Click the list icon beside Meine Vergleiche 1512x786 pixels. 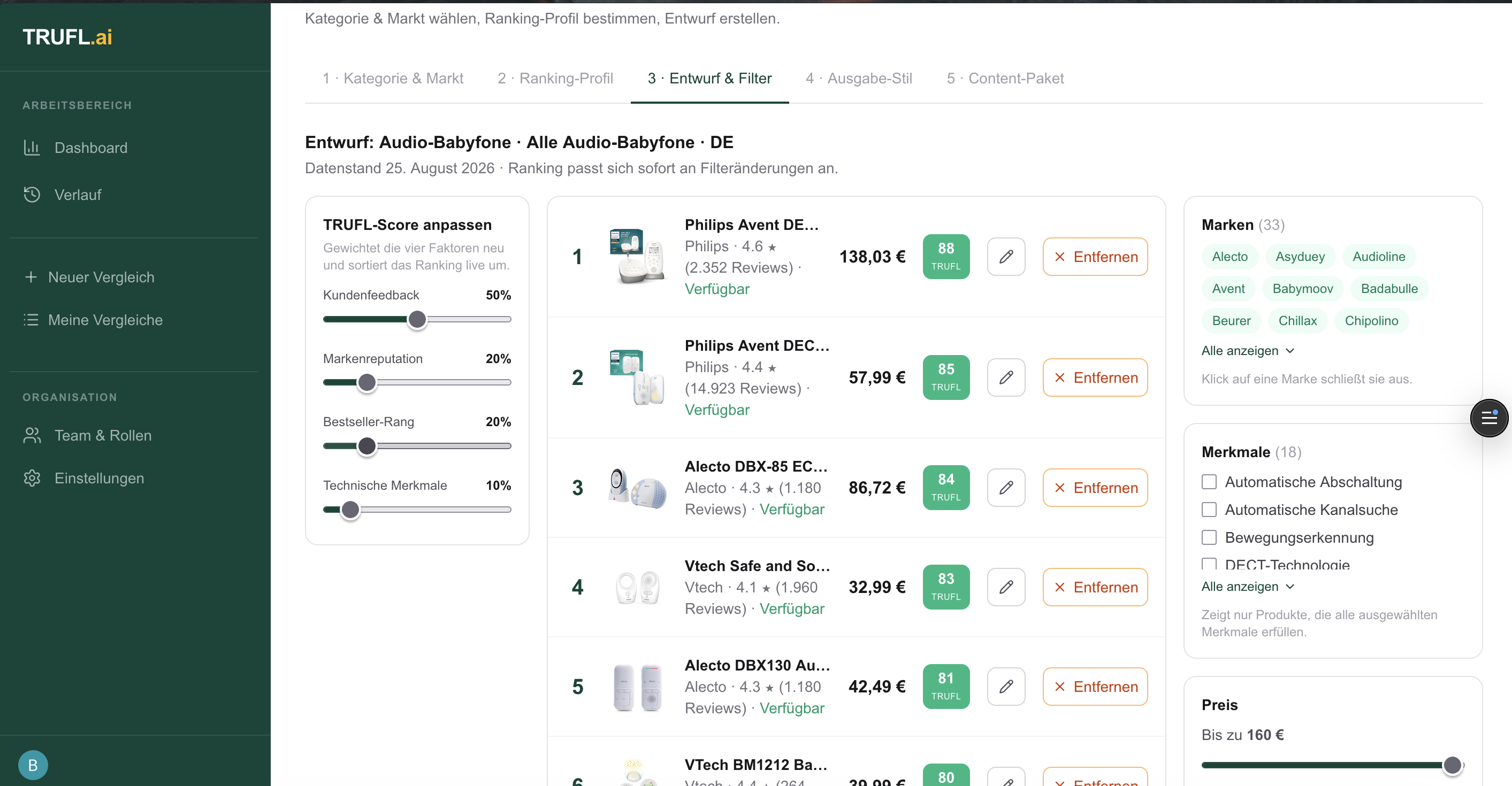30,320
